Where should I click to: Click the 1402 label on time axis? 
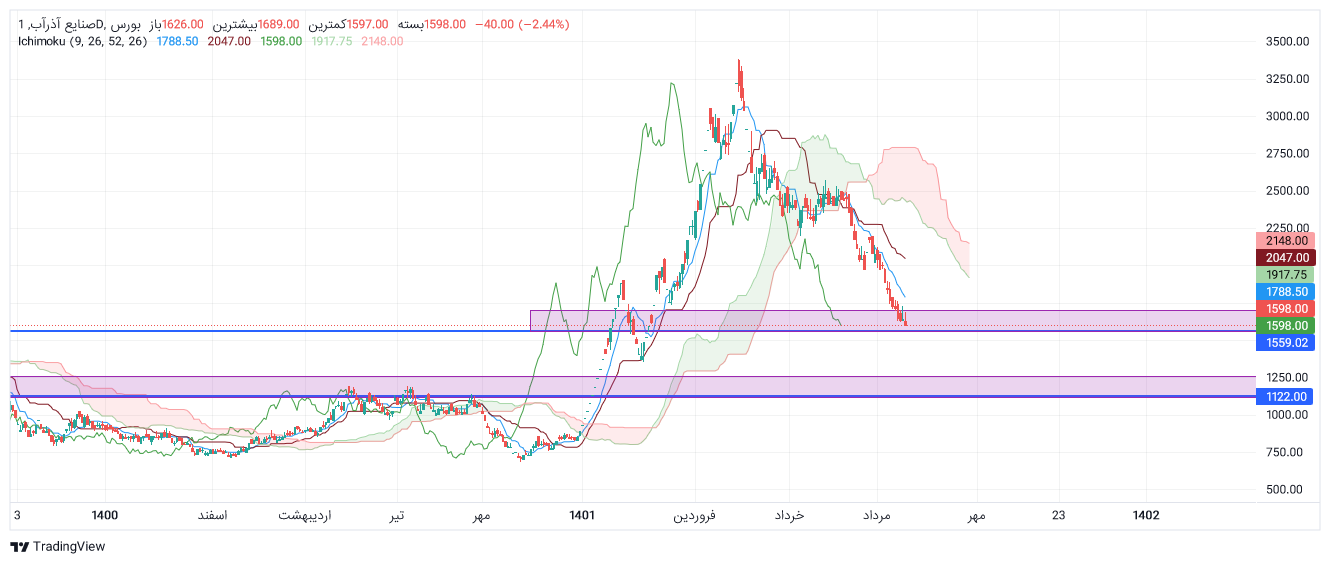[x=1146, y=515]
